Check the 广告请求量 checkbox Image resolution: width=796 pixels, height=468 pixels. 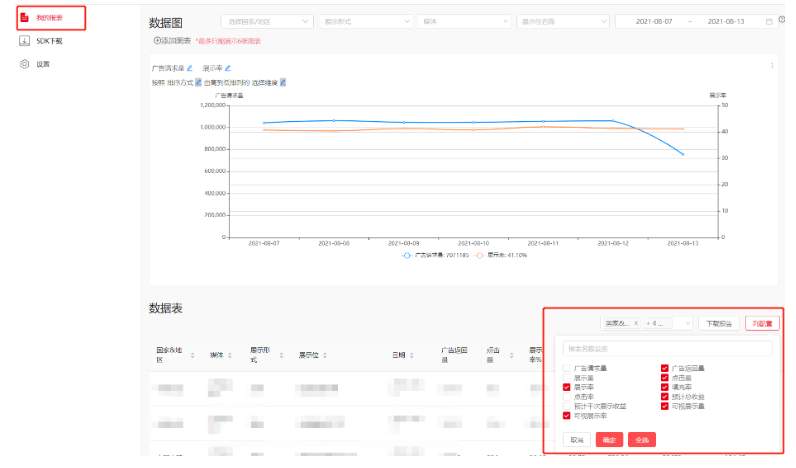click(567, 368)
